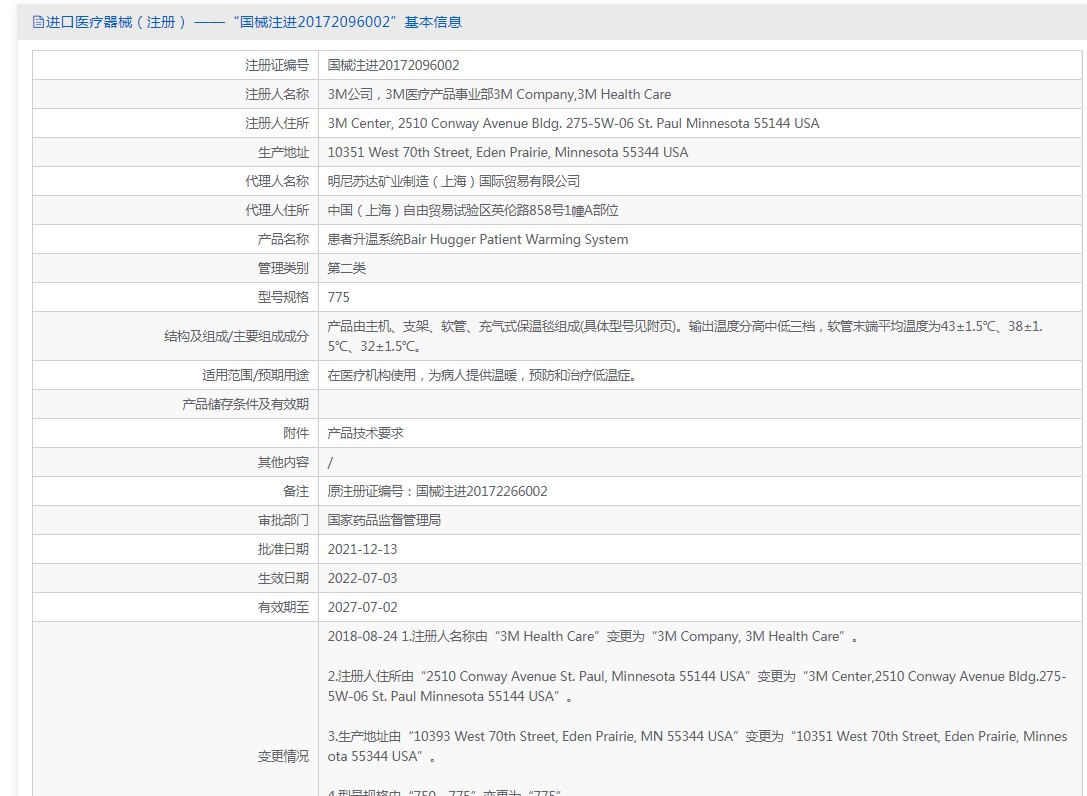Click the 注册人名称 label

pos(277,94)
